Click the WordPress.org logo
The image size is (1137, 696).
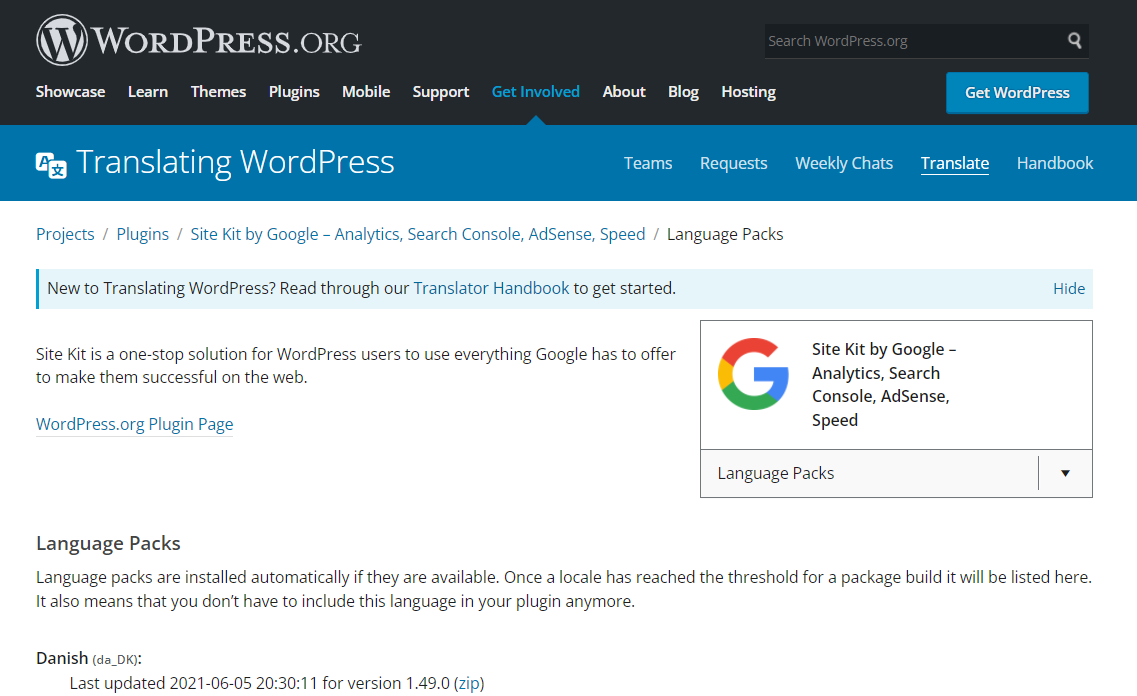click(199, 41)
